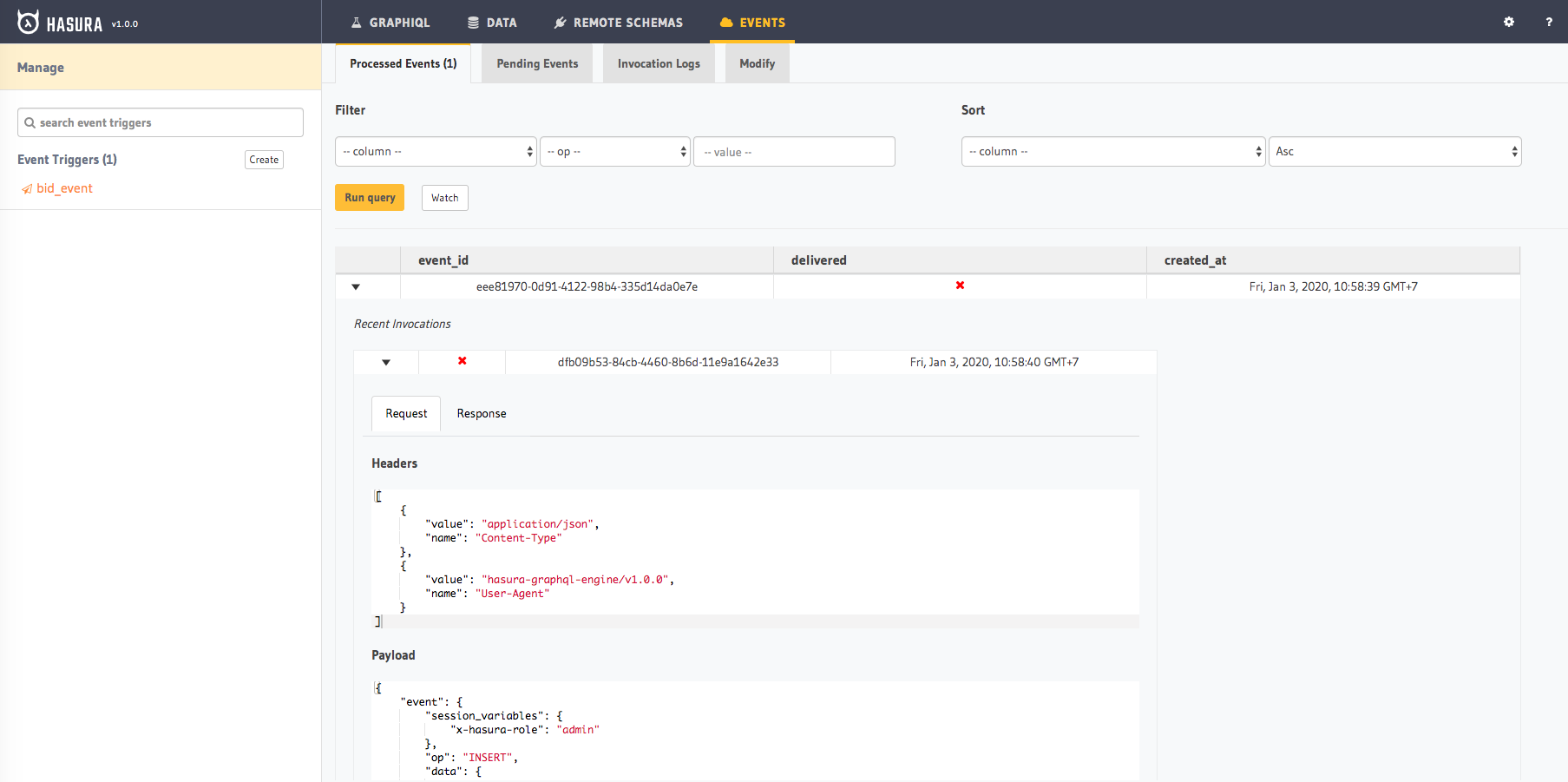Switch to the GraphiQL menu
1568x782 pixels.
tap(390, 23)
